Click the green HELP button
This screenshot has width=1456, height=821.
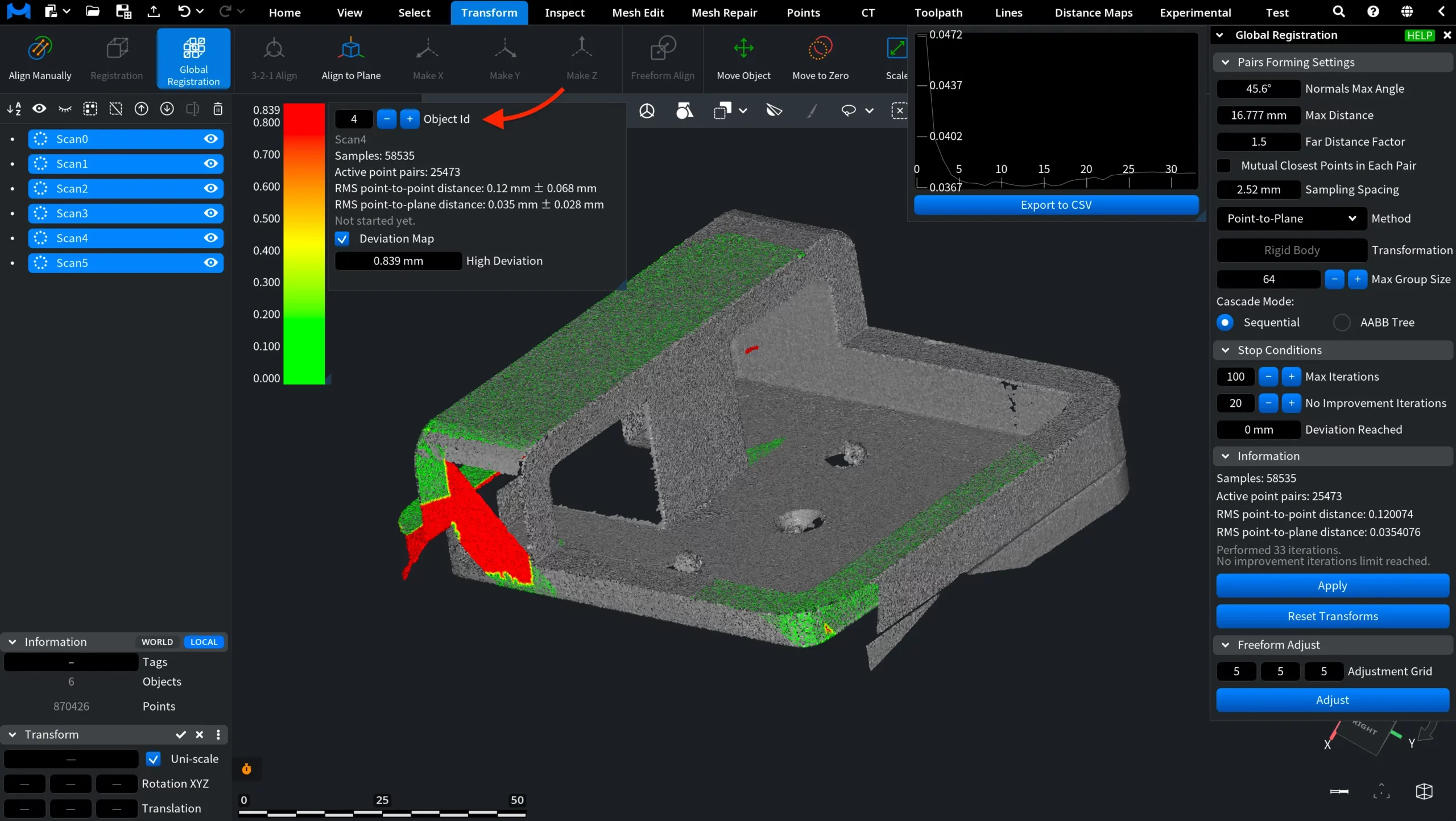point(1419,35)
